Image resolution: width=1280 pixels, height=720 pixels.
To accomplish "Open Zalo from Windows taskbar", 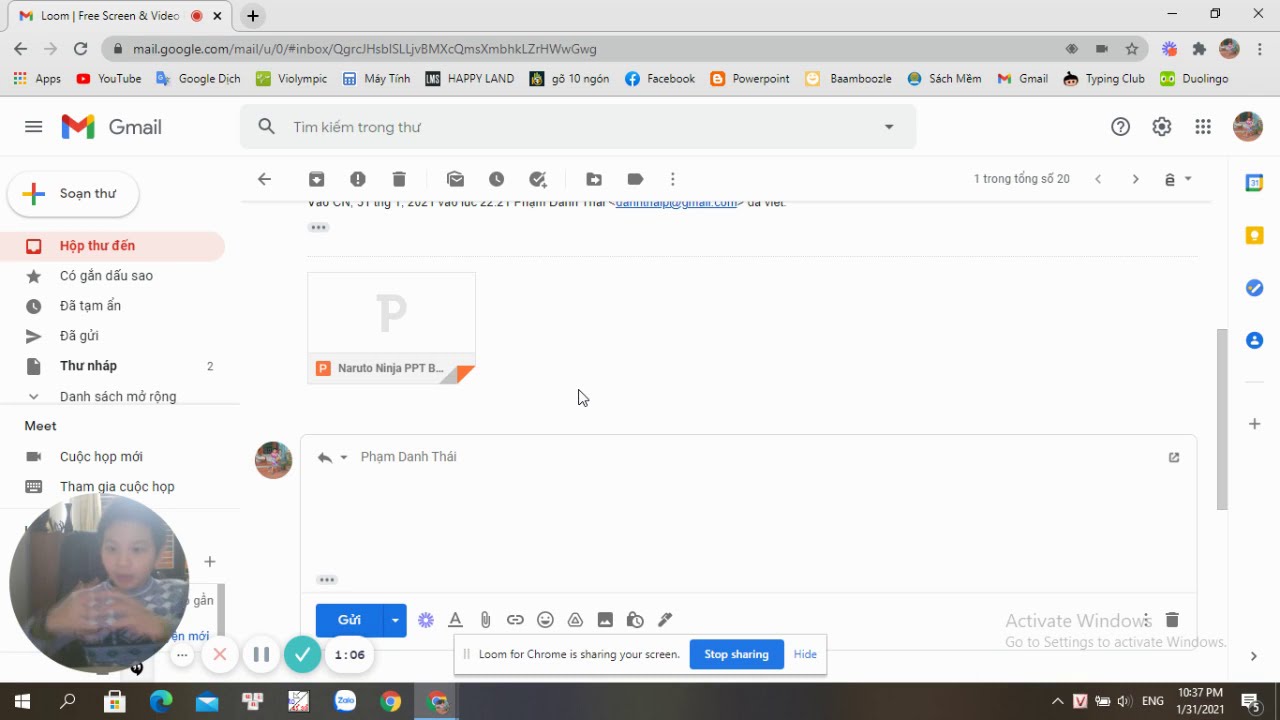I will pos(345,702).
